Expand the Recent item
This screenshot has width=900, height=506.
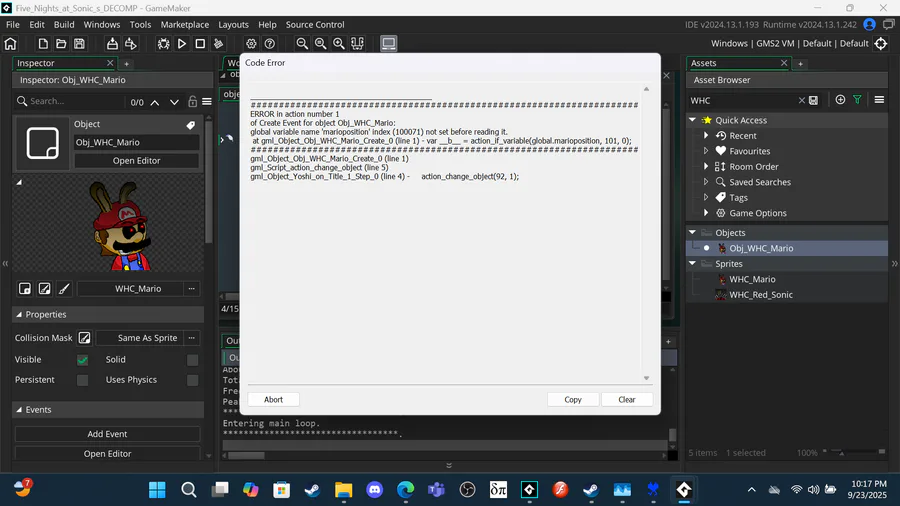coord(706,135)
